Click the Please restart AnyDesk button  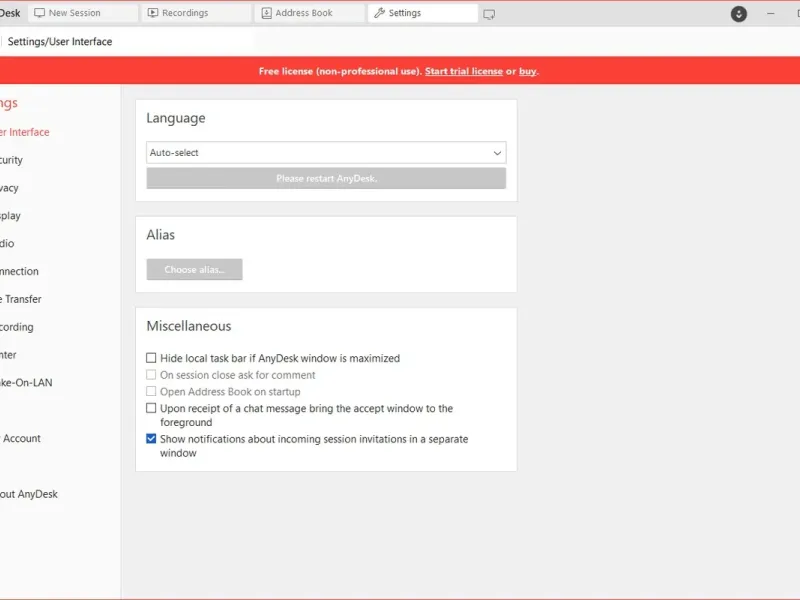pyautogui.click(x=326, y=179)
